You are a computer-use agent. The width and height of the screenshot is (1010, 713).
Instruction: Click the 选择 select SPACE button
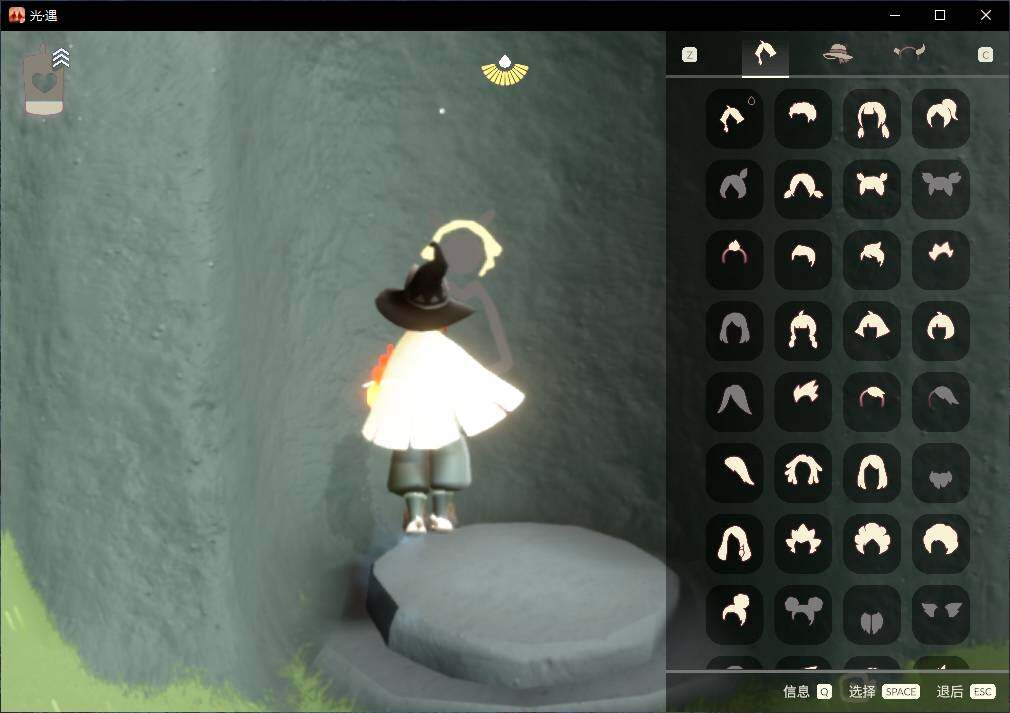[x=884, y=692]
